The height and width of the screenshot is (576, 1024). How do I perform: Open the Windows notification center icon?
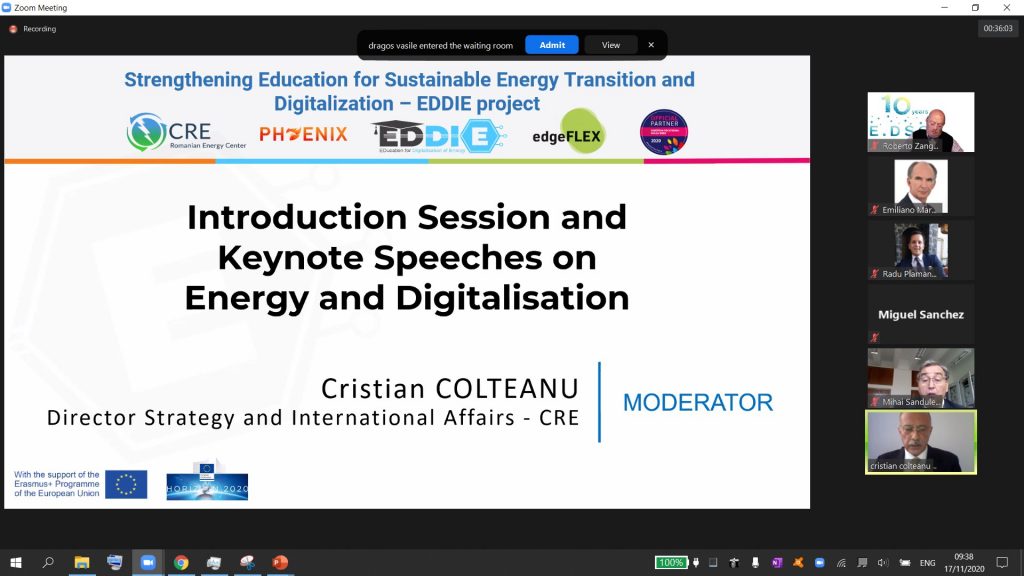(x=1004, y=562)
